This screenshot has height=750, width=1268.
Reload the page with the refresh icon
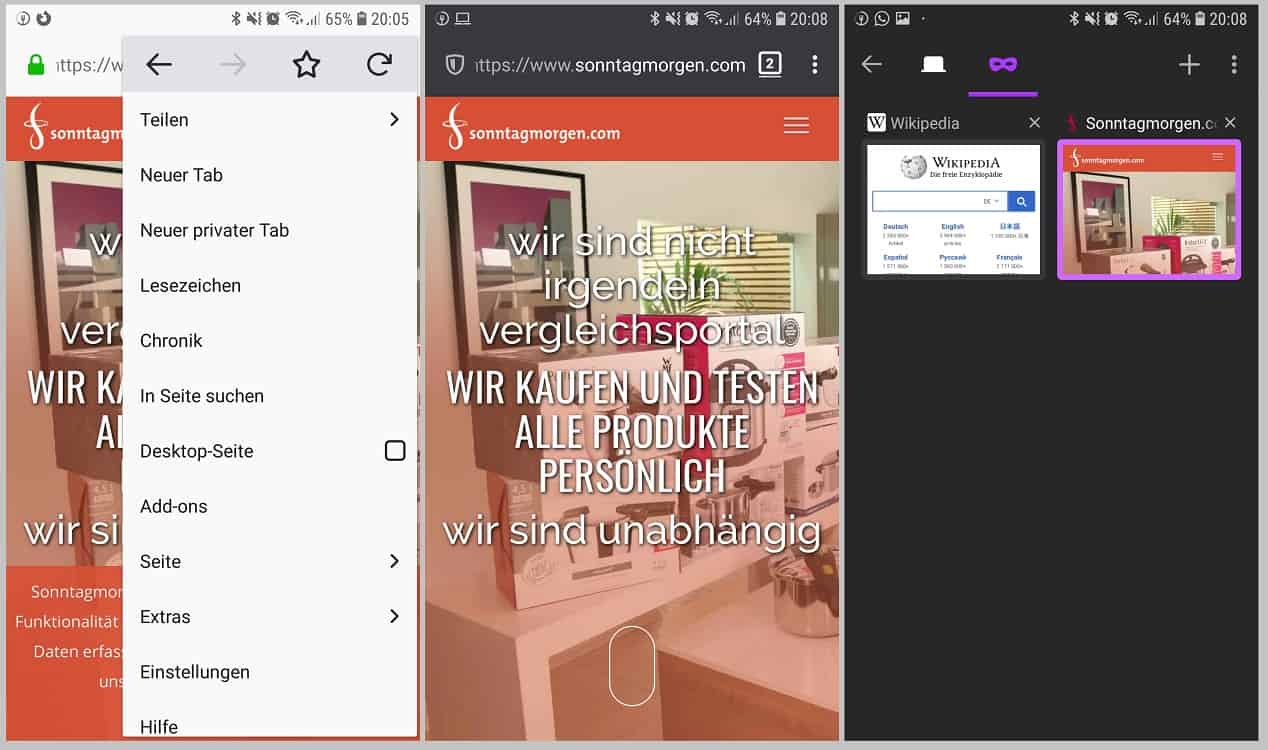(379, 65)
